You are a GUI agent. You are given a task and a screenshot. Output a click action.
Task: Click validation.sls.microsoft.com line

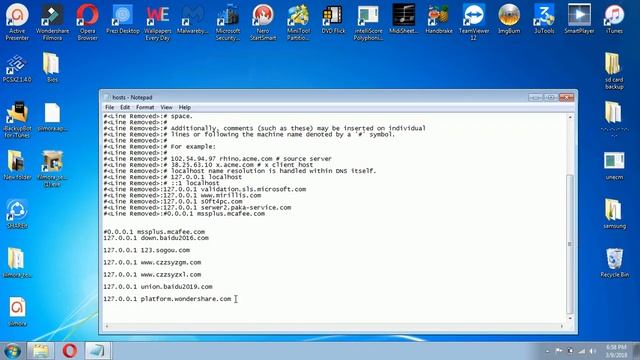[204, 189]
